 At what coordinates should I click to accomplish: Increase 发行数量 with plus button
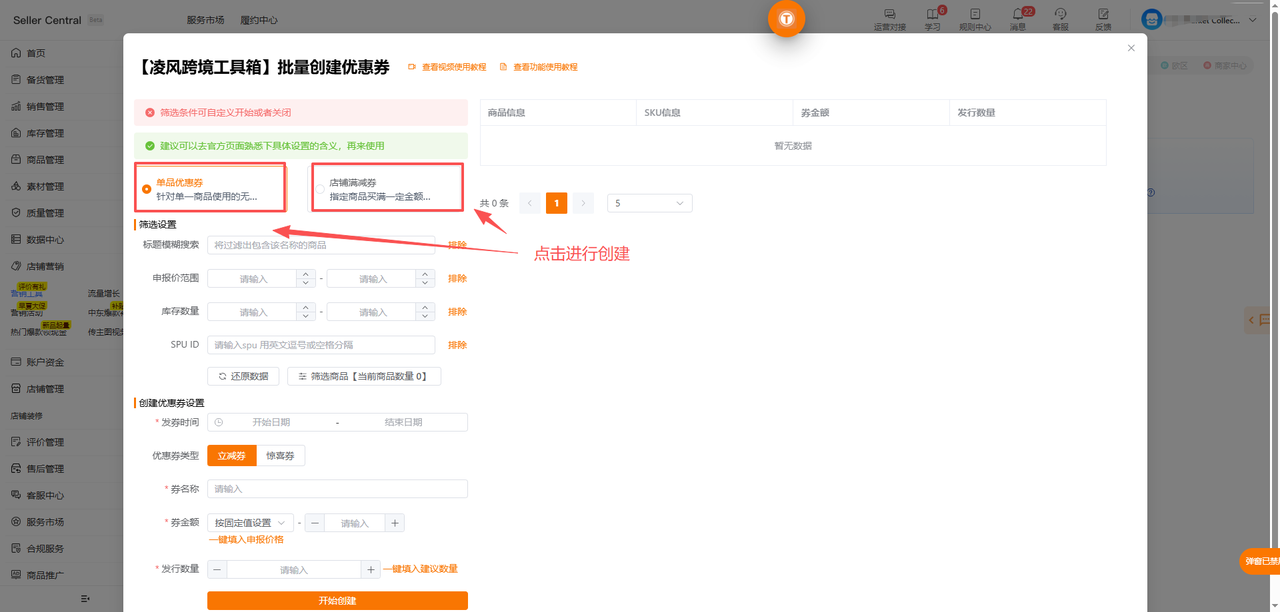pos(371,570)
